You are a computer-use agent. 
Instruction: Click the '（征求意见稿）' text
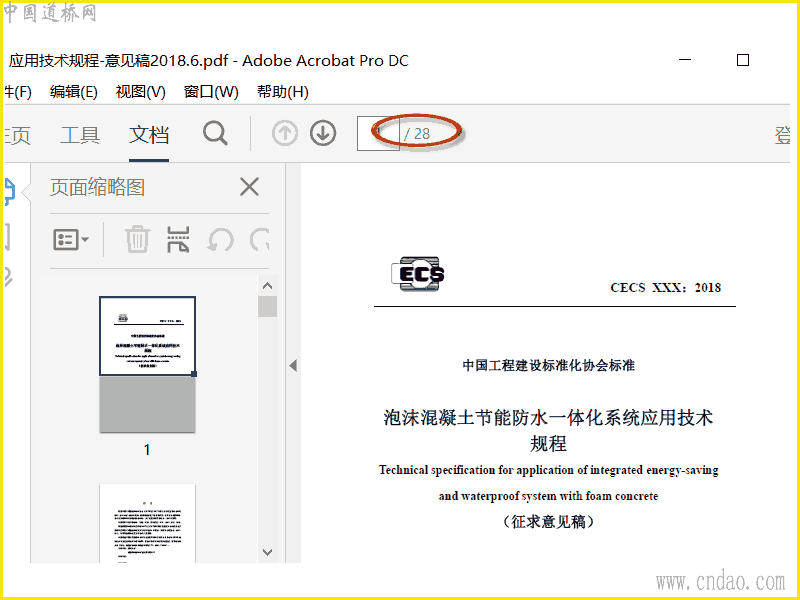pos(548,521)
